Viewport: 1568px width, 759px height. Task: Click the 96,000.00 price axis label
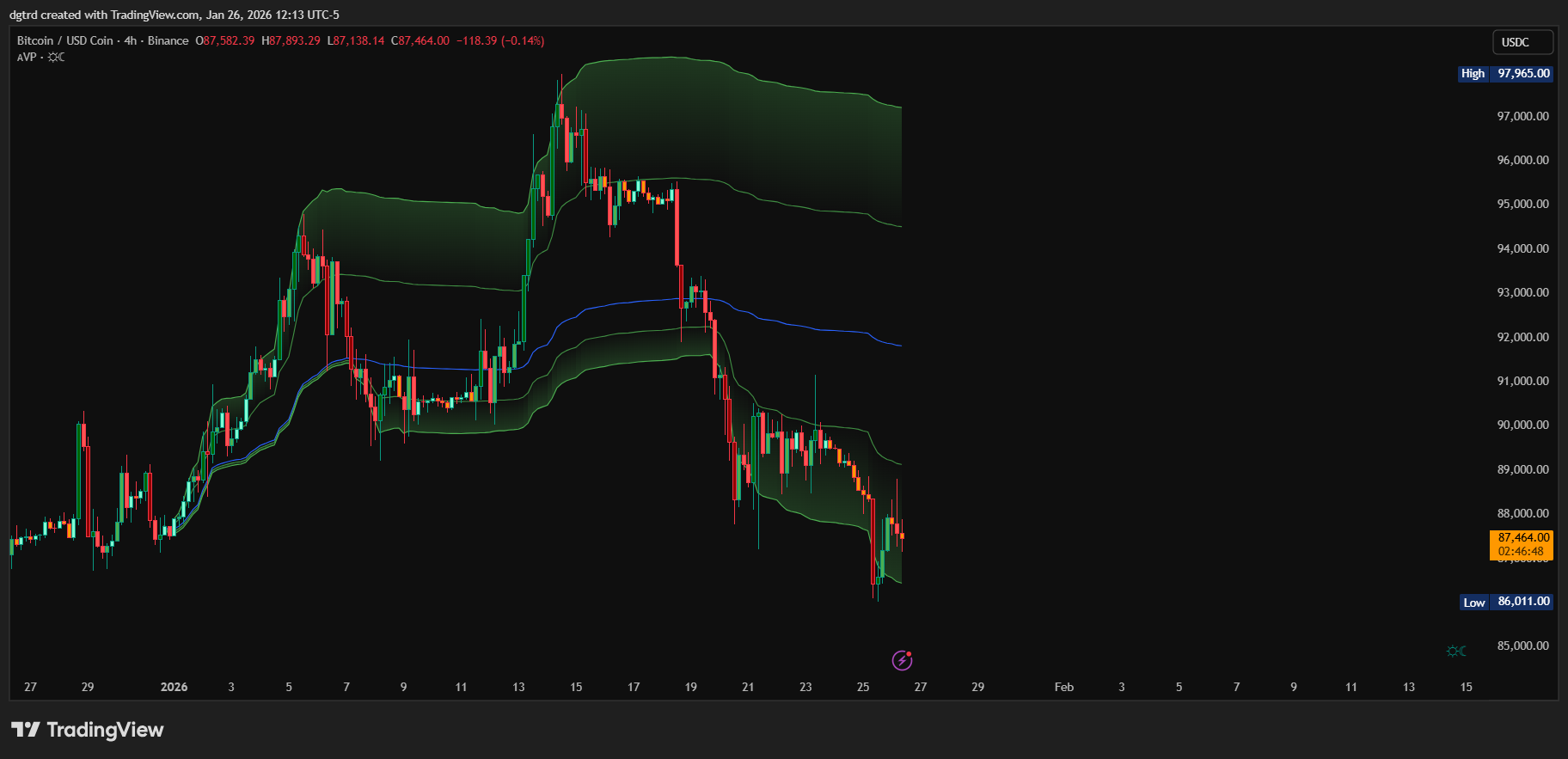1523,160
